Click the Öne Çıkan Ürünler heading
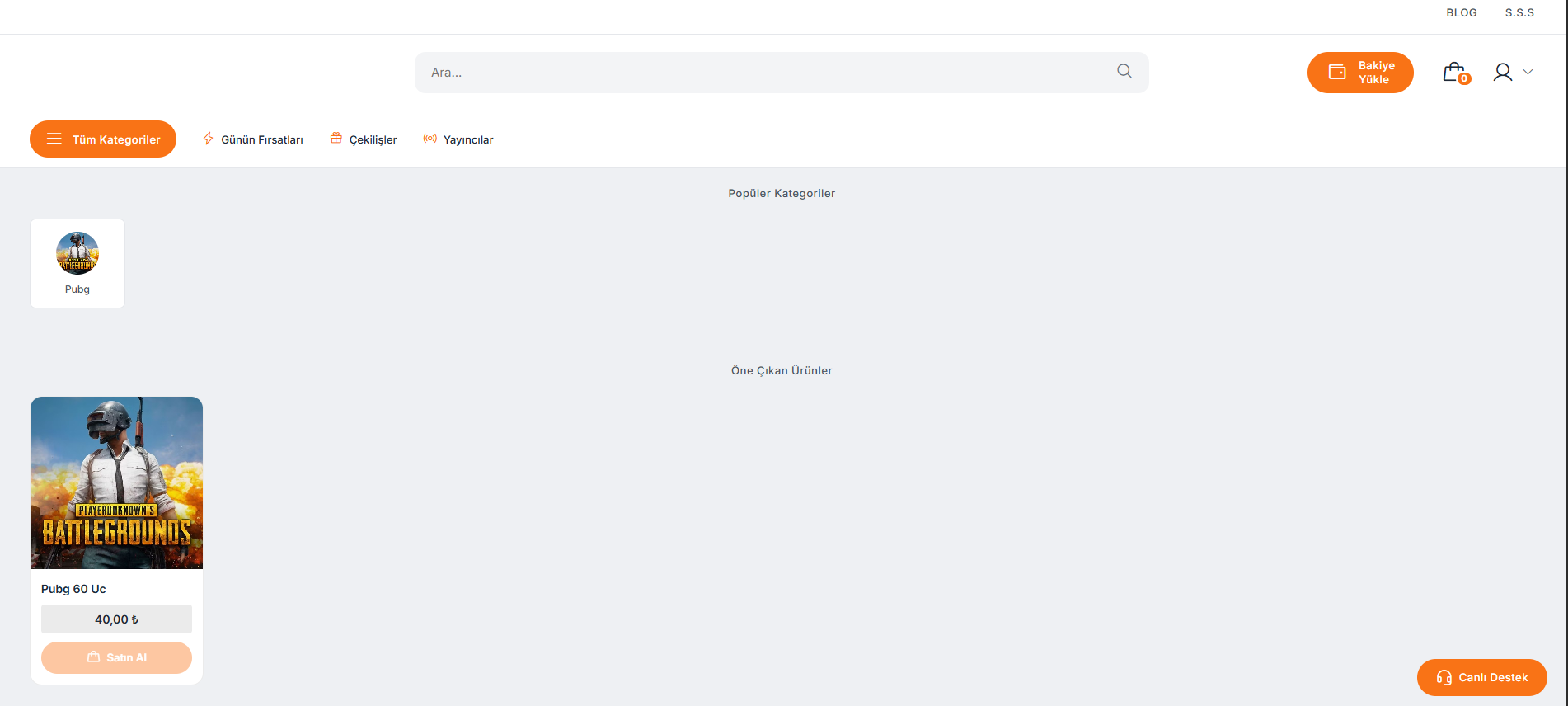This screenshot has height=706, width=1568. click(782, 370)
